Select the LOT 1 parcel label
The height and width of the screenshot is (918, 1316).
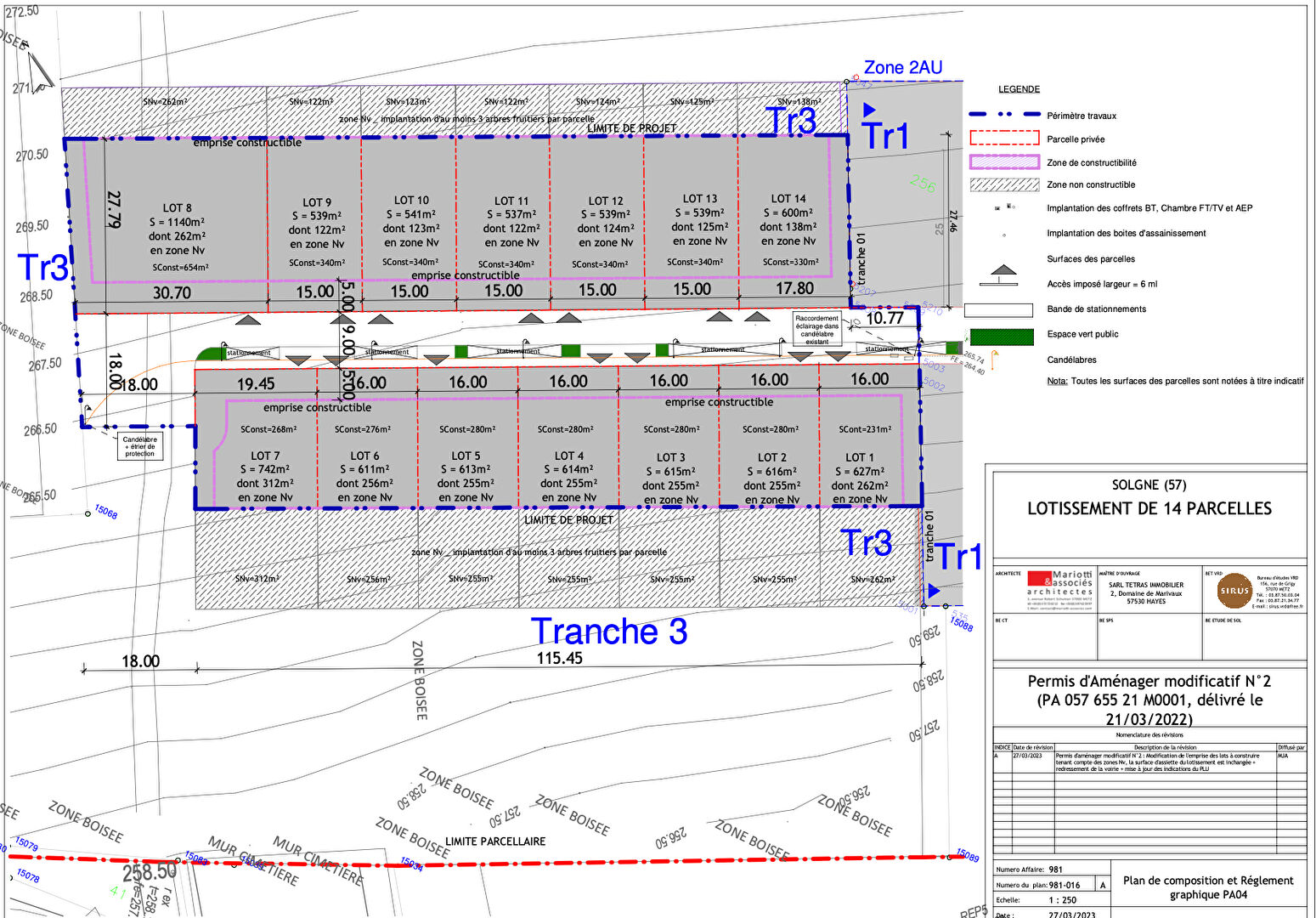point(860,457)
